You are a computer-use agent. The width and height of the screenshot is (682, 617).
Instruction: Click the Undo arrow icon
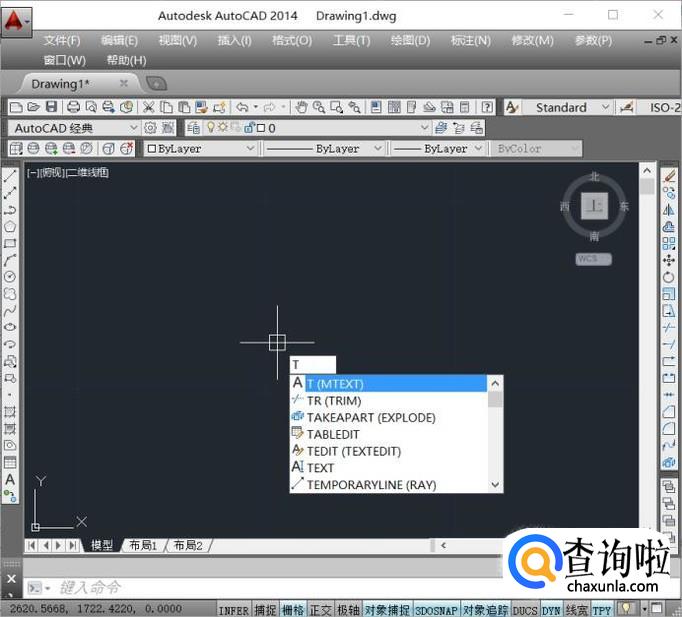tap(241, 107)
